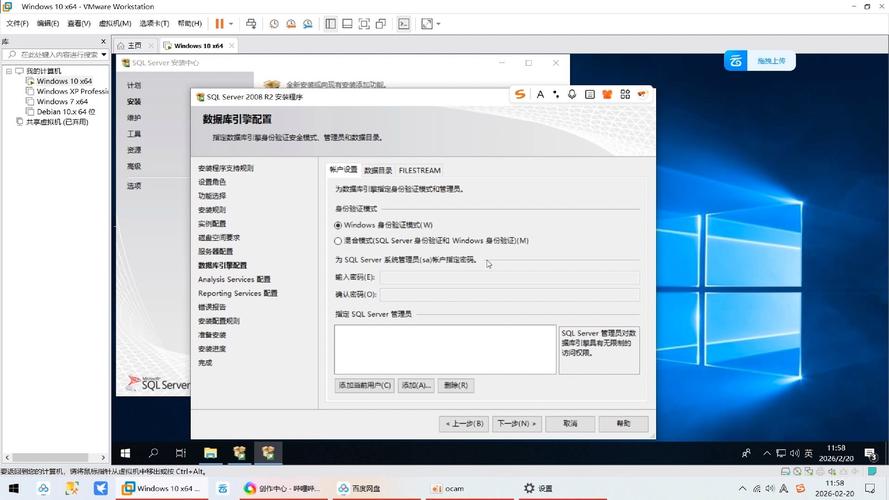The height and width of the screenshot is (500, 889).
Task: Click the cloud upload widget icon
Action: point(735,61)
